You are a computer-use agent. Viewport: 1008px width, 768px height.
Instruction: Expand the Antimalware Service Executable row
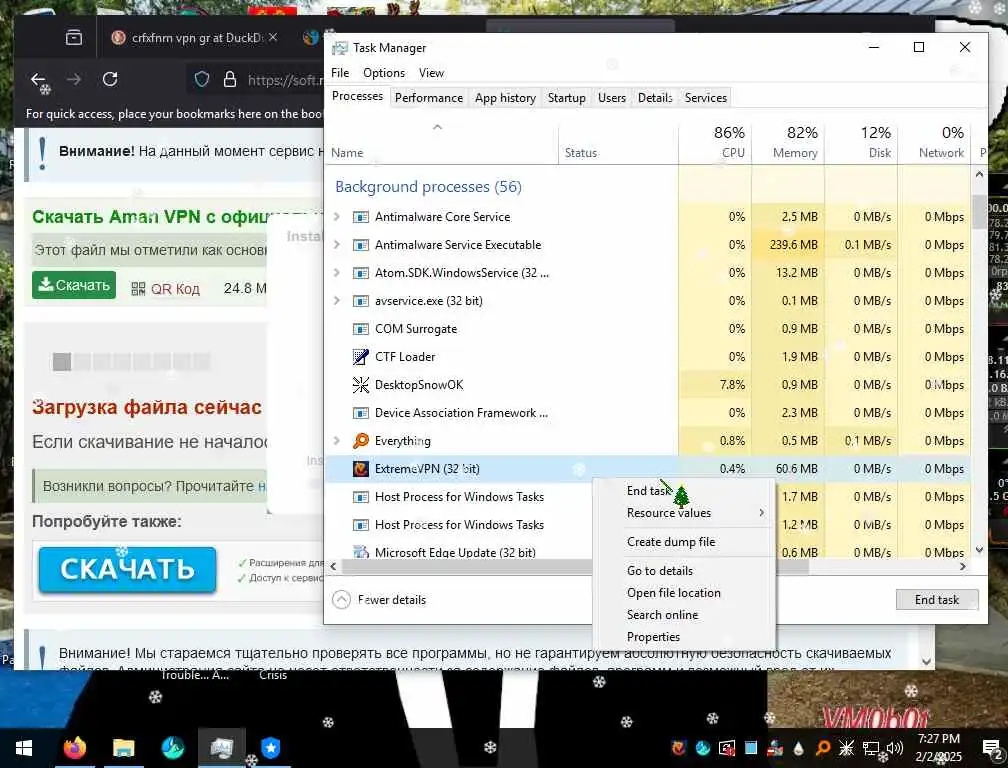point(336,245)
